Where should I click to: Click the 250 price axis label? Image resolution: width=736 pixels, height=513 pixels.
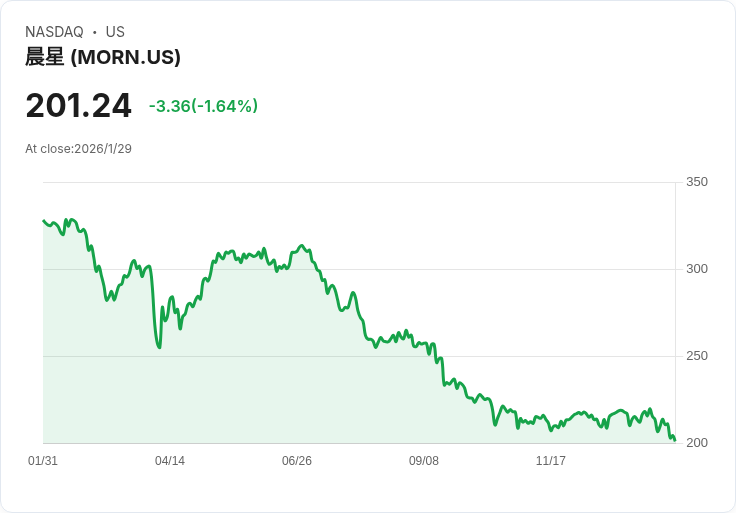pos(697,356)
